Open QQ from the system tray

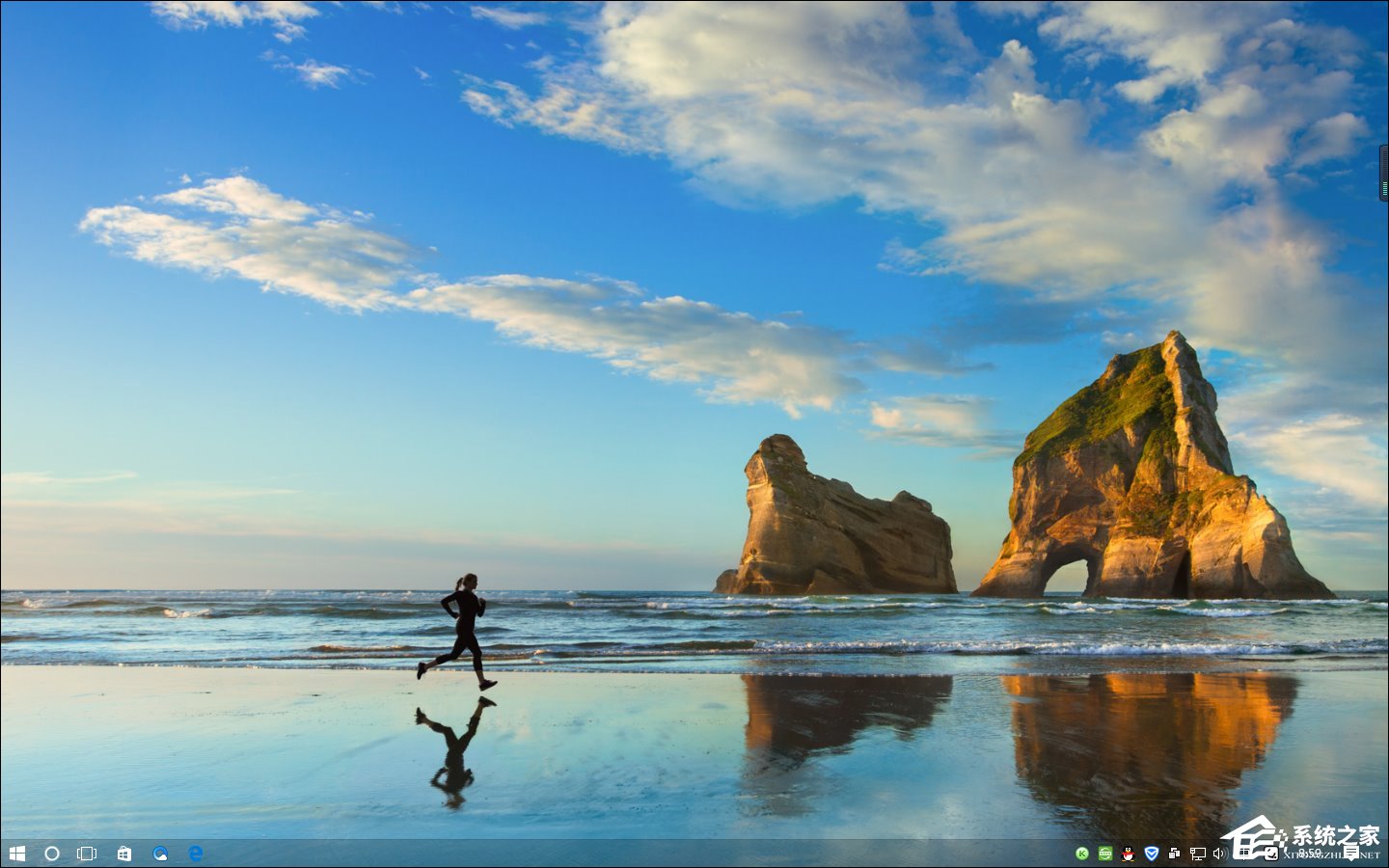[x=1127, y=853]
